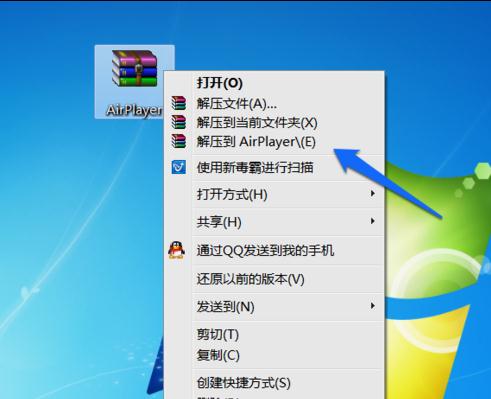
Task: Choose 通过QQ发送到我的手机
Action: (x=274, y=251)
